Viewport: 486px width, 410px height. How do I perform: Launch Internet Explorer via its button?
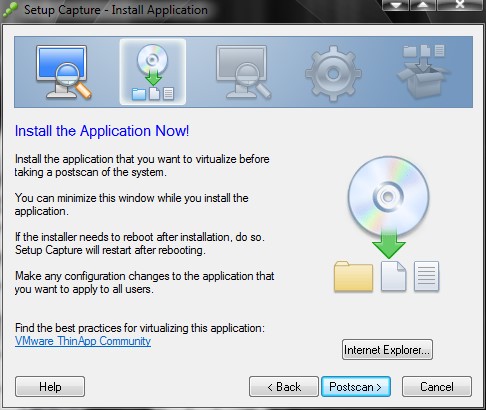(387, 350)
